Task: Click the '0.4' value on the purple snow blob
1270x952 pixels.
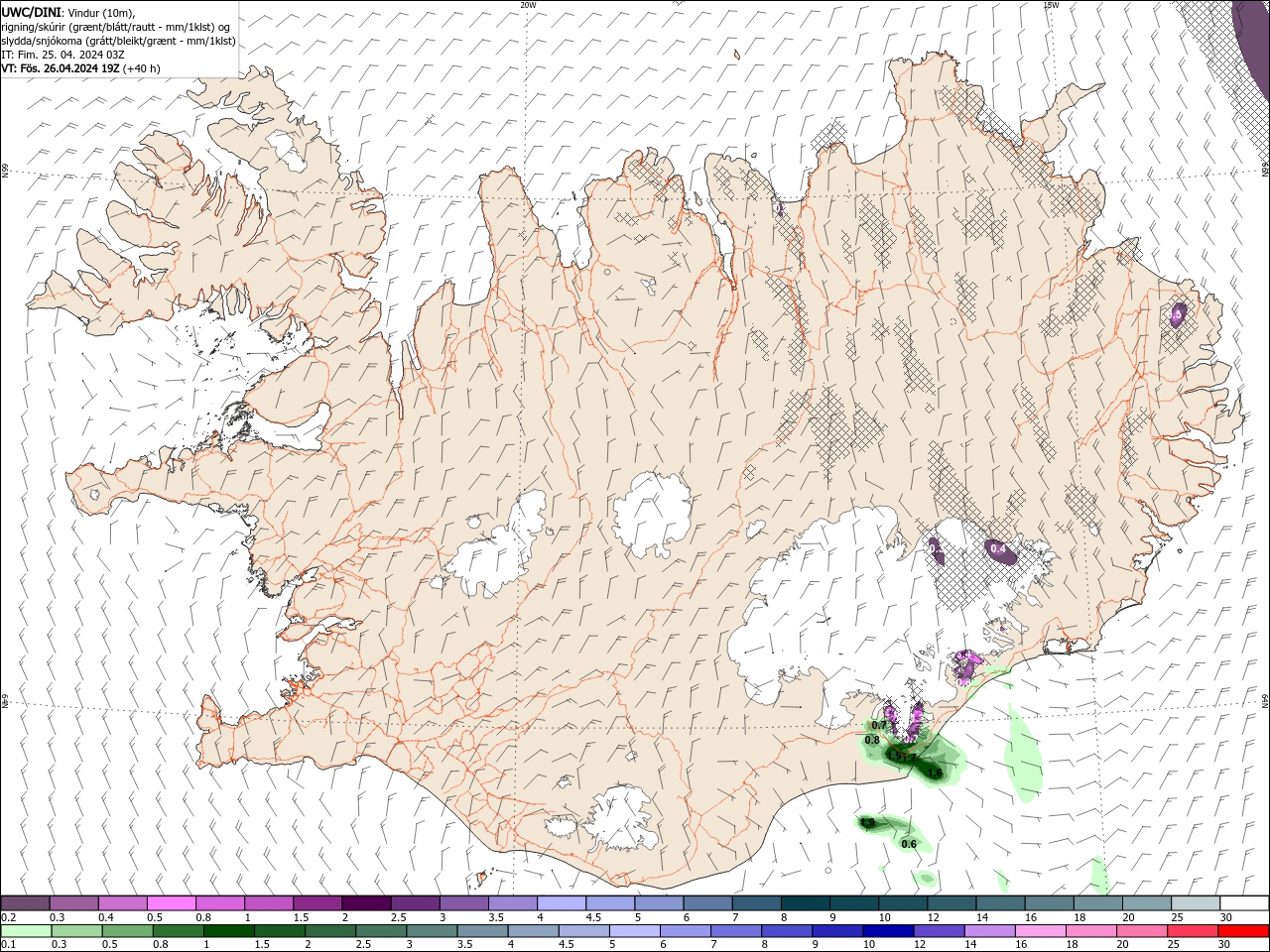Action: coord(998,549)
